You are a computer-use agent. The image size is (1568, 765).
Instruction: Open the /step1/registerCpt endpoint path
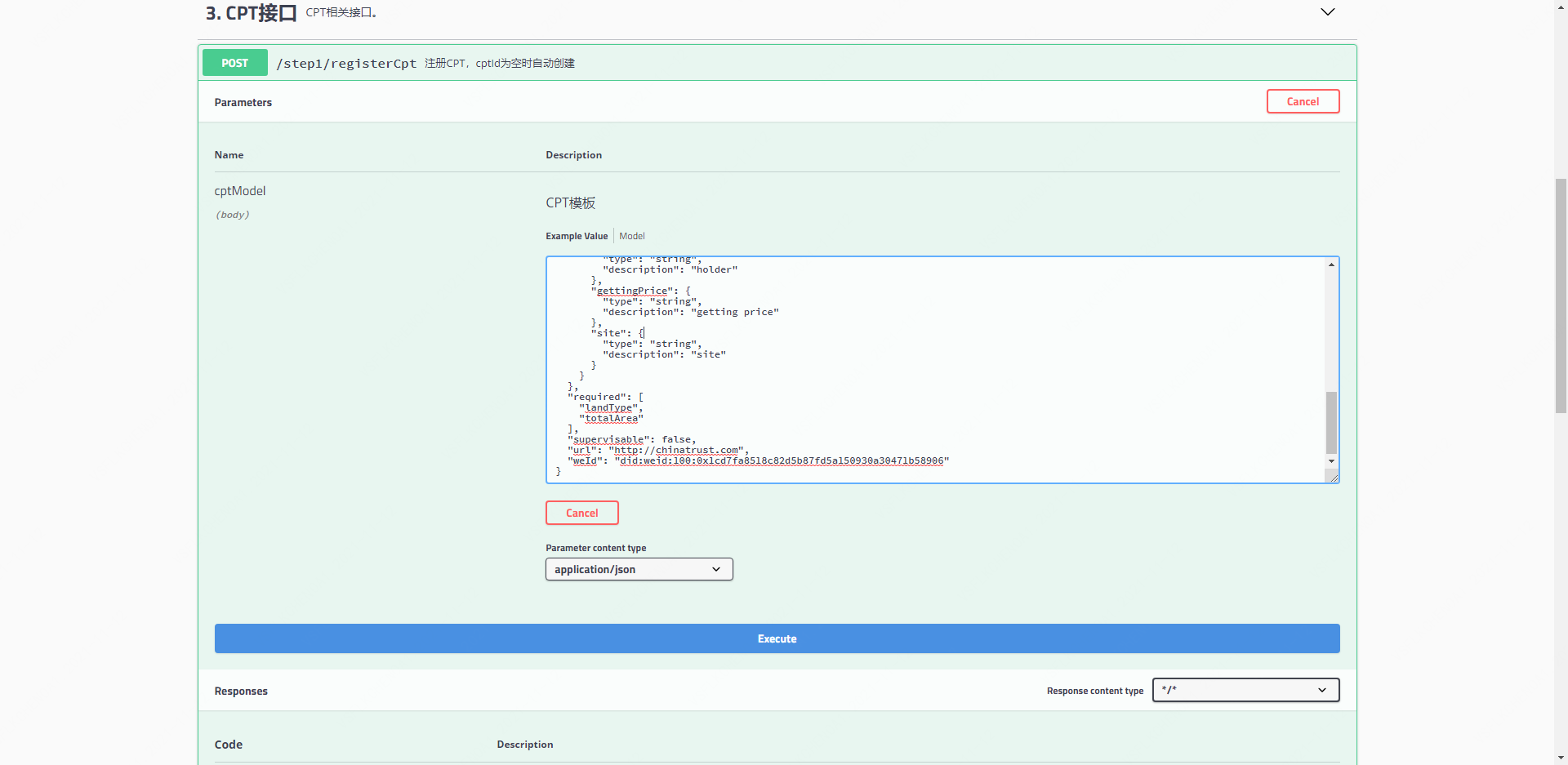click(x=346, y=64)
